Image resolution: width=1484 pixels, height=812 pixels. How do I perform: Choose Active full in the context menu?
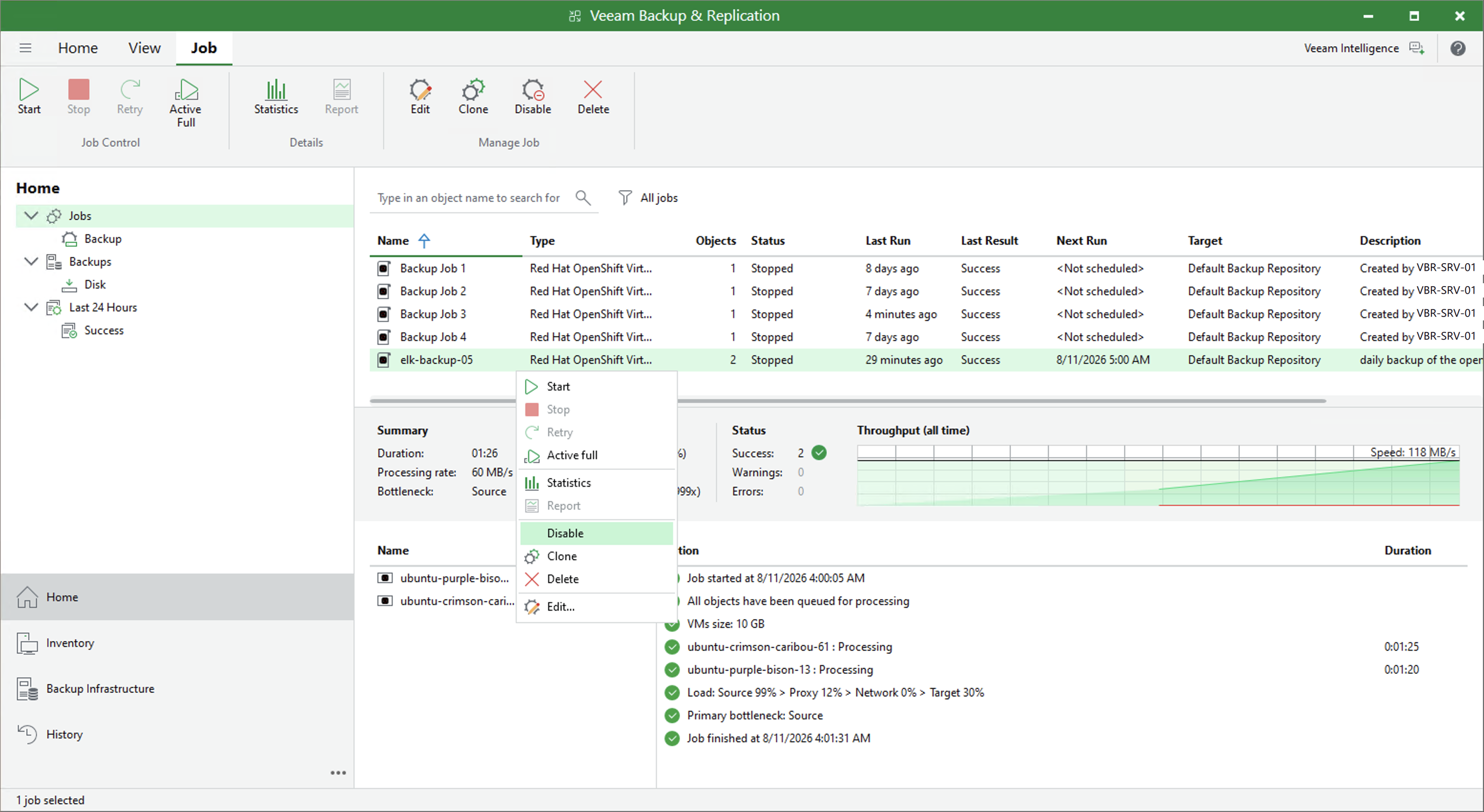pos(596,455)
